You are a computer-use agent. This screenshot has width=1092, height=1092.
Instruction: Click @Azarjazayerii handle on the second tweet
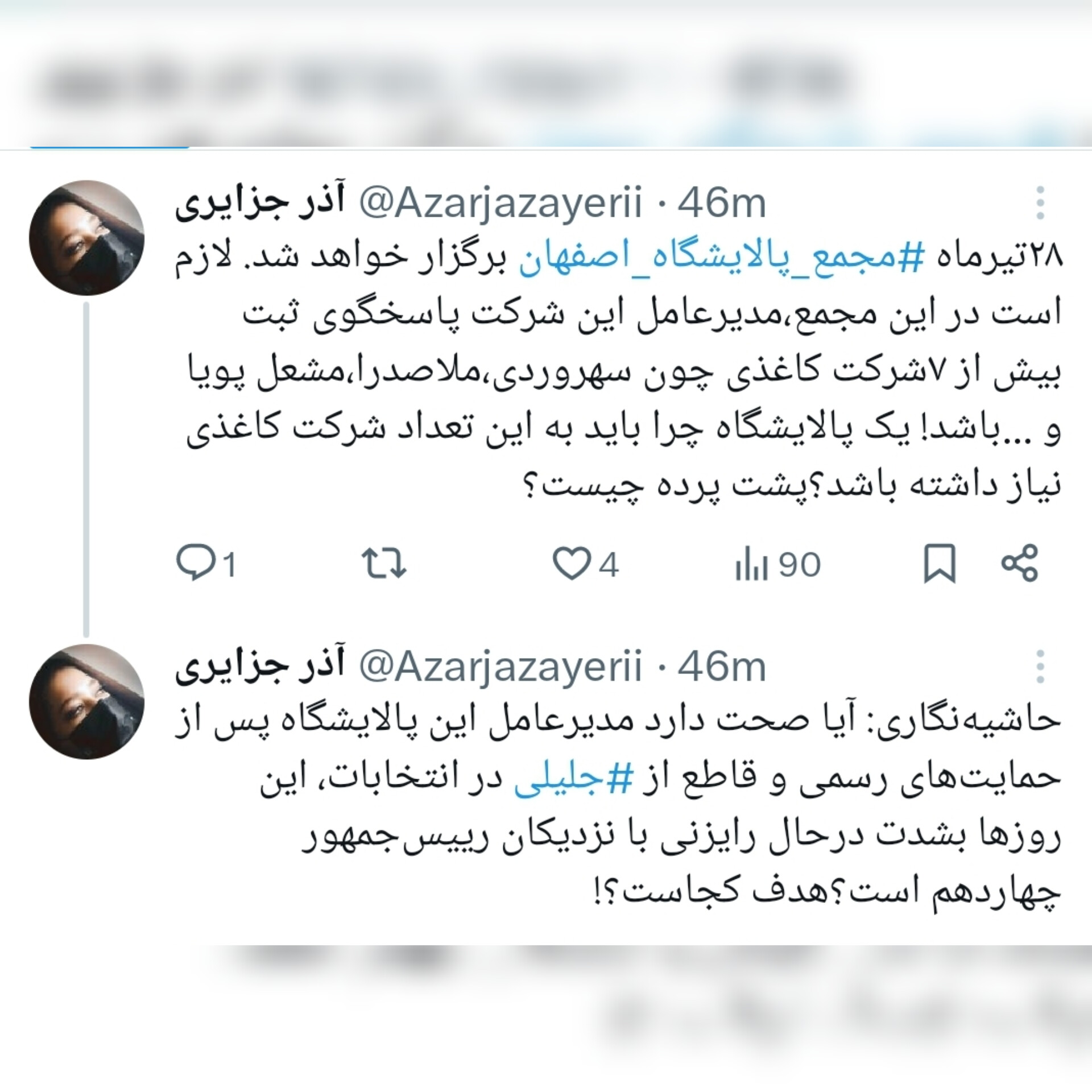[x=499, y=667]
